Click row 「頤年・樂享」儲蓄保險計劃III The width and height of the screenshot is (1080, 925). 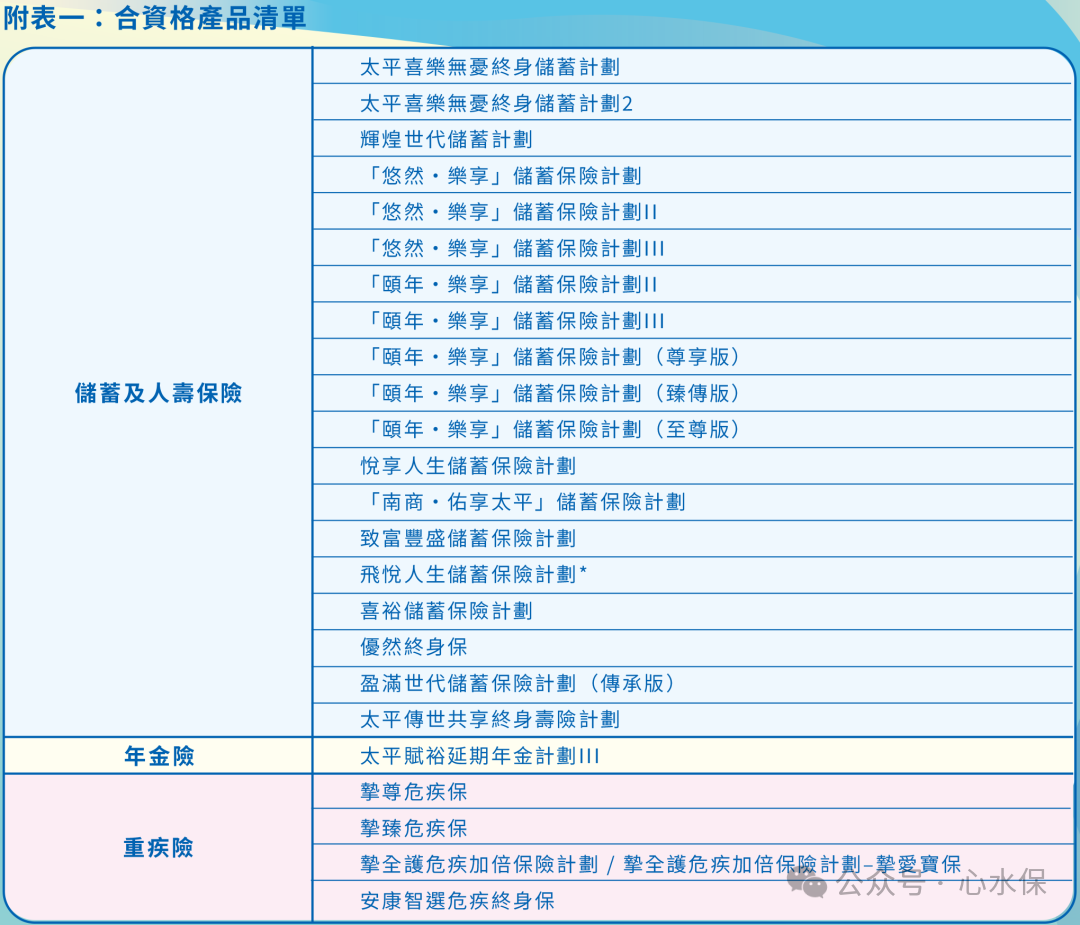[693, 320]
